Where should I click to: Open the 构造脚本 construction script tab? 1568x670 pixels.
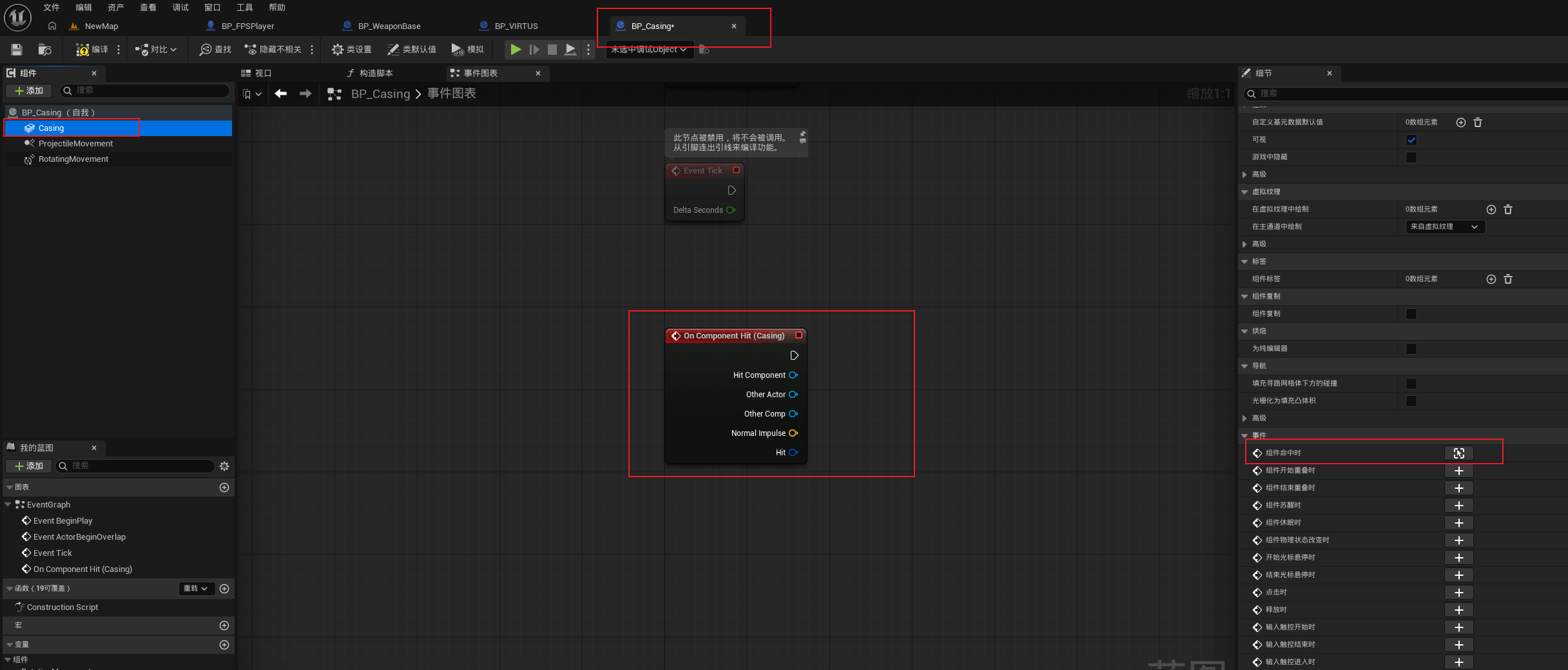point(376,74)
